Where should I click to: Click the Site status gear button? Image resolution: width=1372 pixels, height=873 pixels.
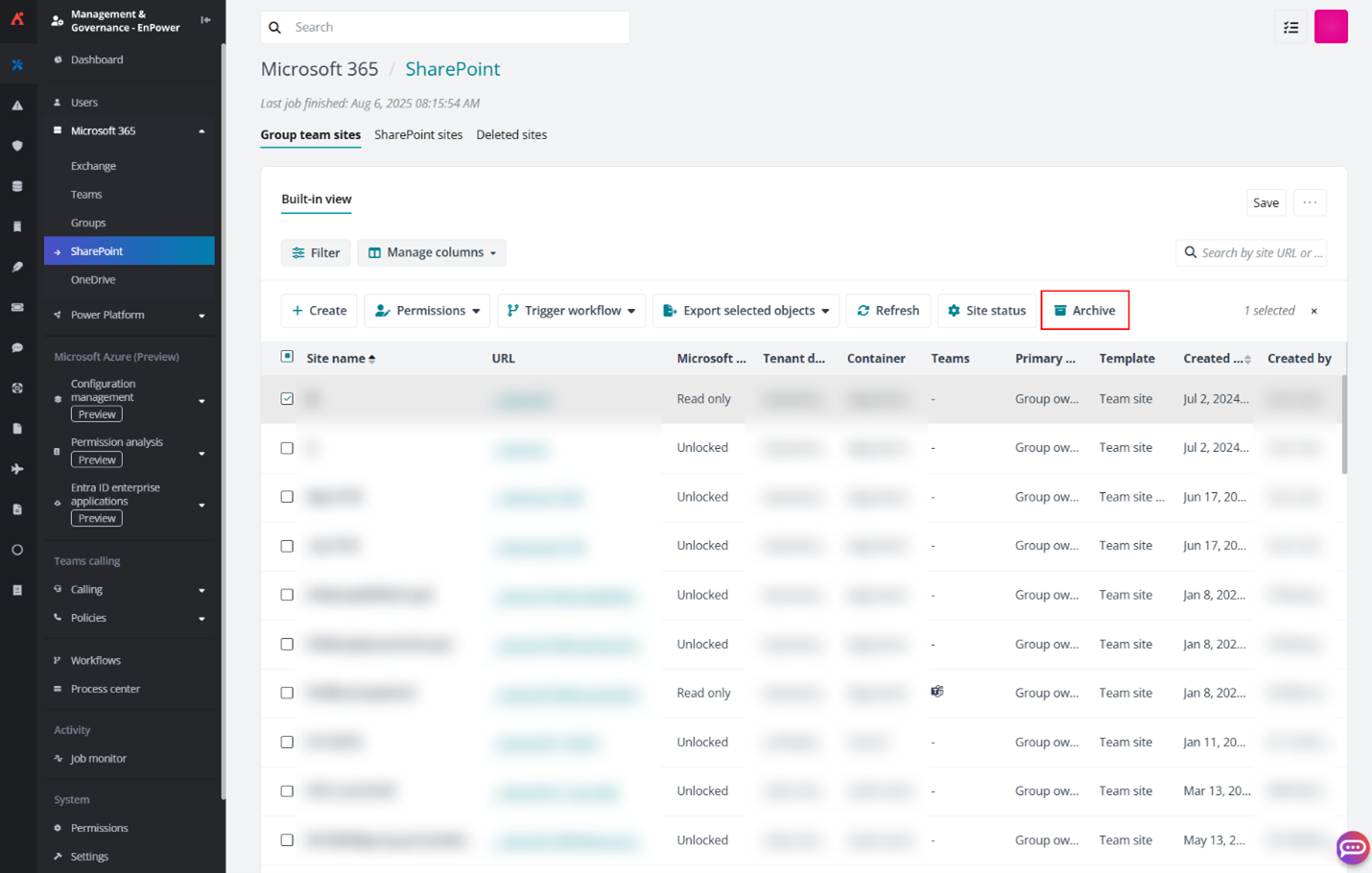(x=986, y=311)
